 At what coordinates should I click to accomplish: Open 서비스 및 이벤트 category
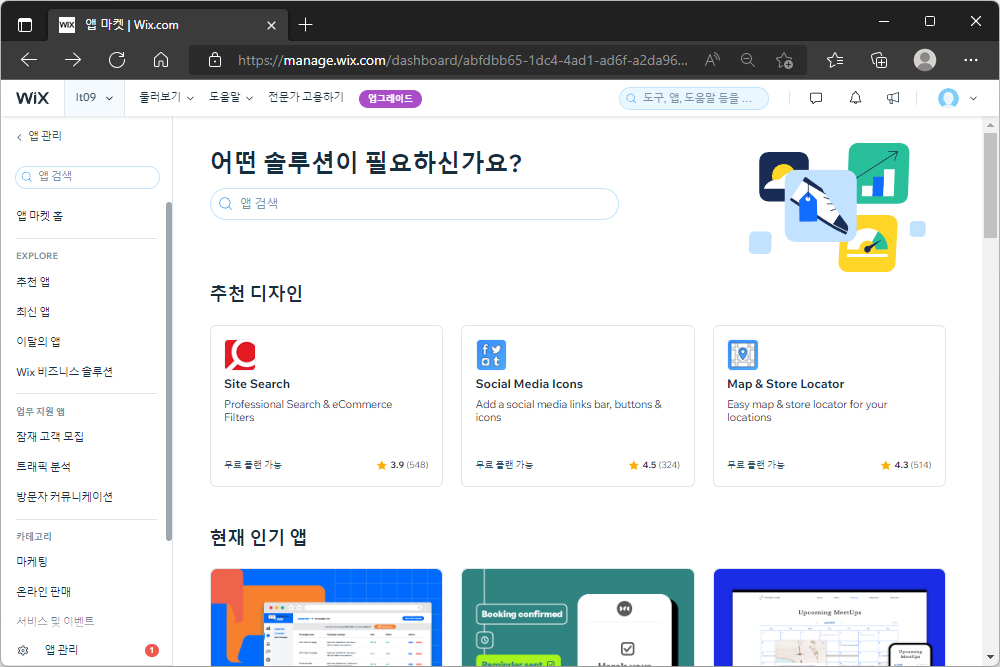pyautogui.click(x=55, y=621)
